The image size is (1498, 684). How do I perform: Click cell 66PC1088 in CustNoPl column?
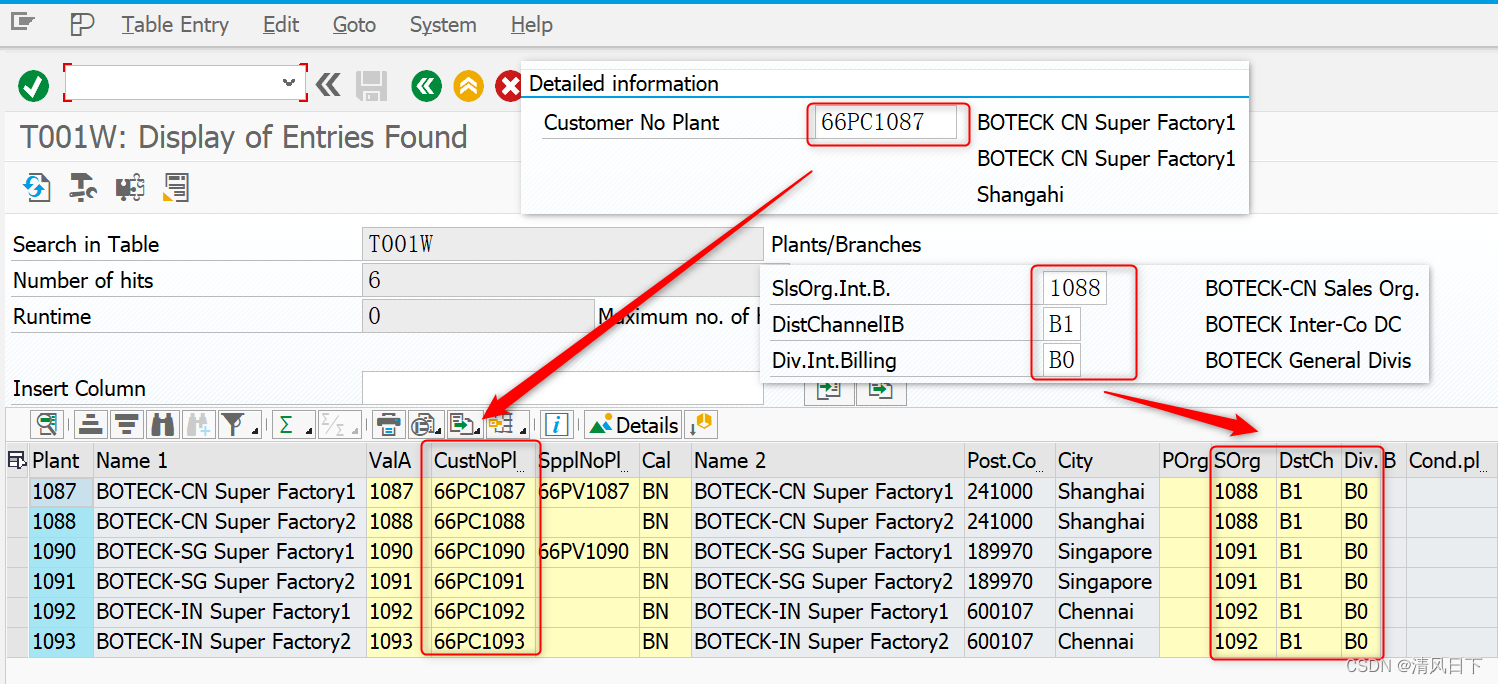(481, 522)
